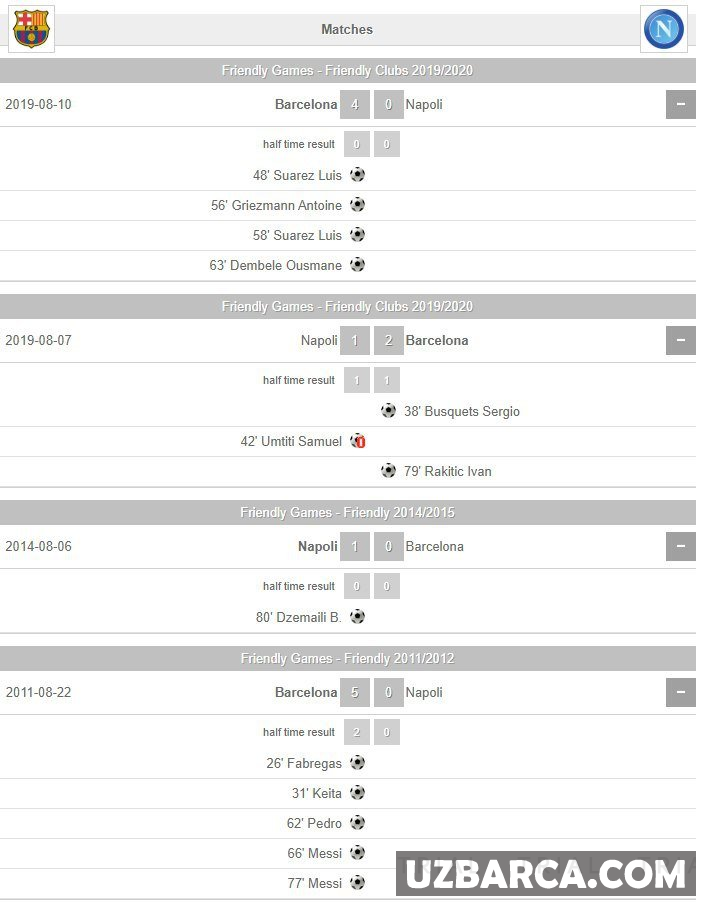
Task: Click the FC Barcelona crest logo
Action: (x=30, y=28)
